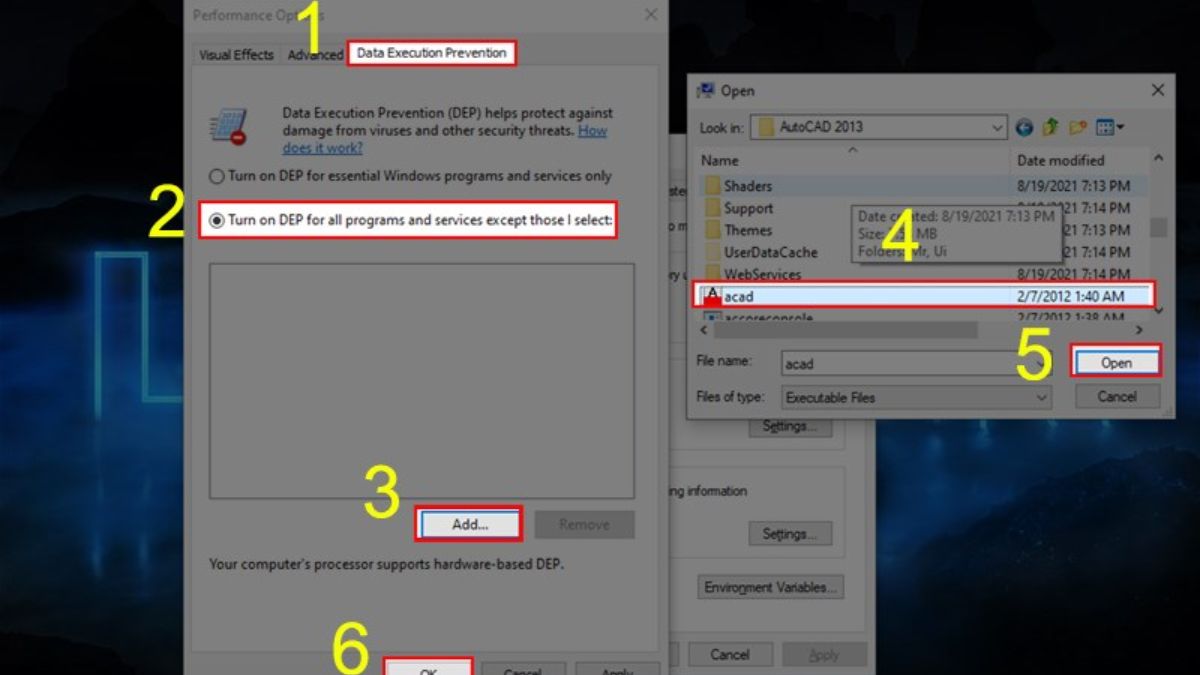Screen dimensions: 1200x675
Task: Click the Add... button
Action: tap(469, 524)
